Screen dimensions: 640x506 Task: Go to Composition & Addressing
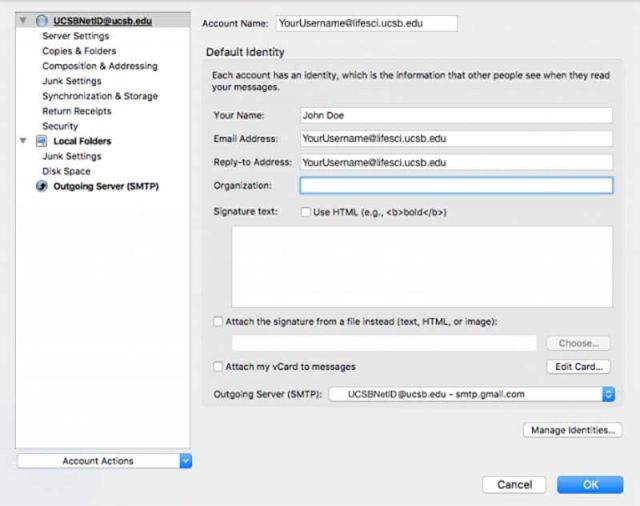click(x=99, y=66)
